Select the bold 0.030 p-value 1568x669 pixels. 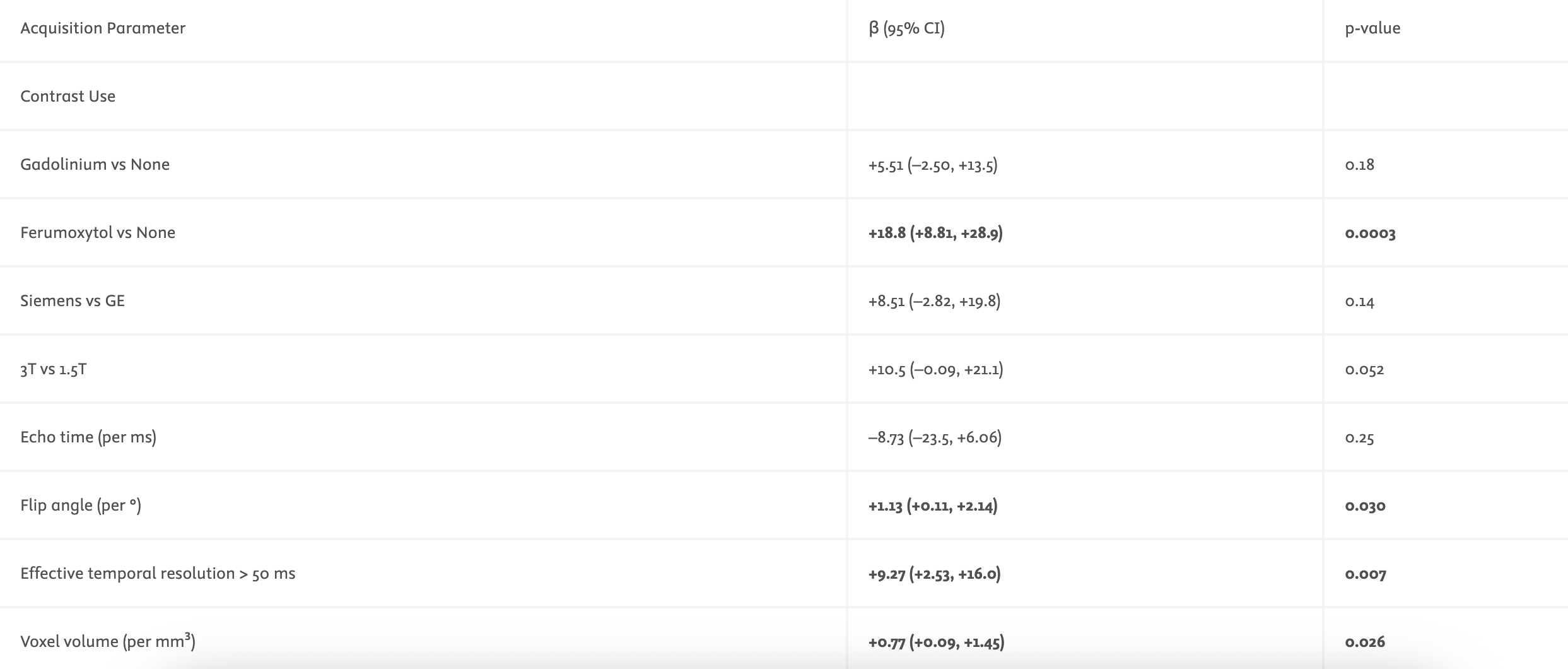click(x=1365, y=506)
